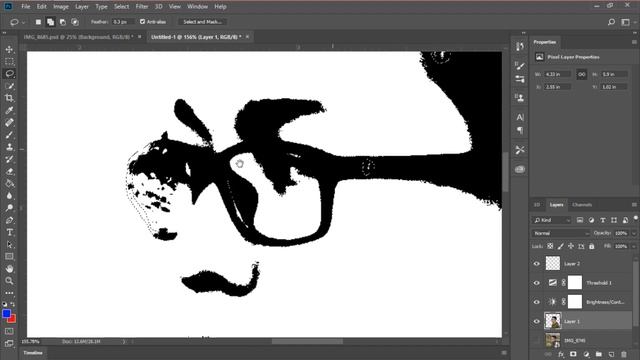The height and width of the screenshot is (360, 640).
Task: Select the Layer 1 thumbnail
Action: pyautogui.click(x=553, y=321)
